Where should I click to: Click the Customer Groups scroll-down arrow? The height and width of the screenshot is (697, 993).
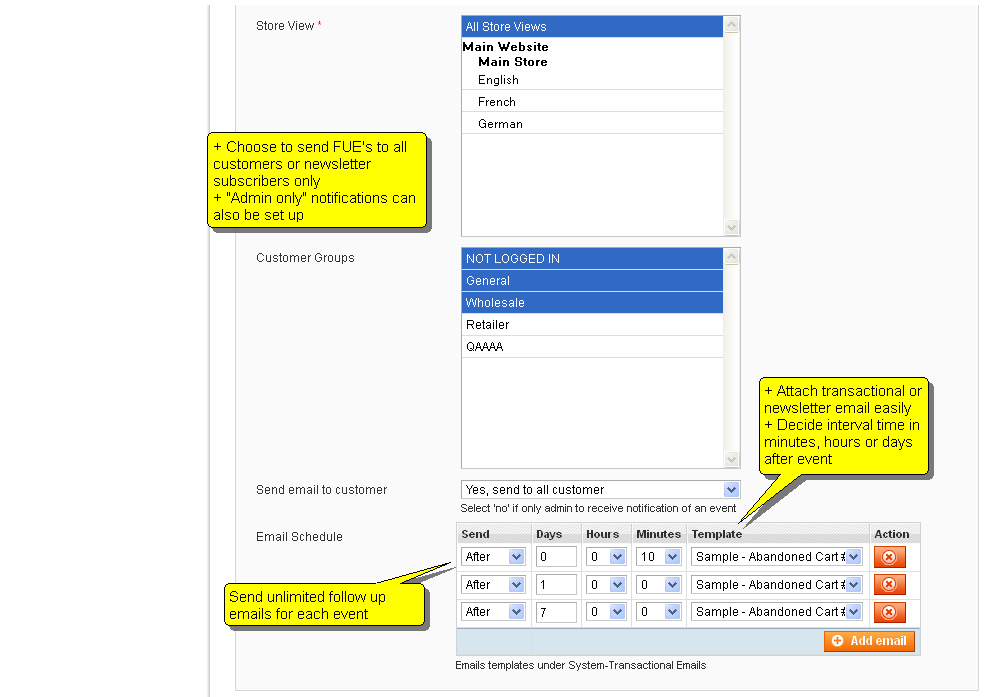tap(731, 459)
